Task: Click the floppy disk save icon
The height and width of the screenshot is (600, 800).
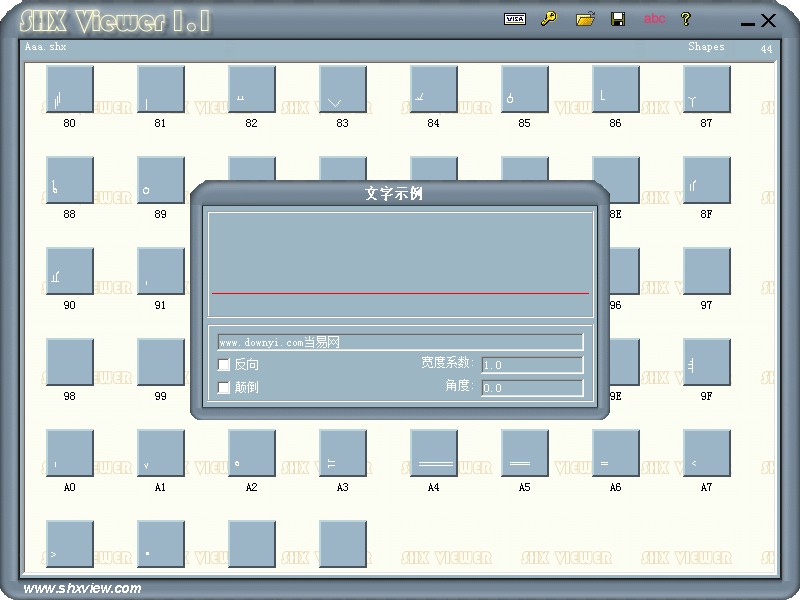Action: tap(618, 19)
